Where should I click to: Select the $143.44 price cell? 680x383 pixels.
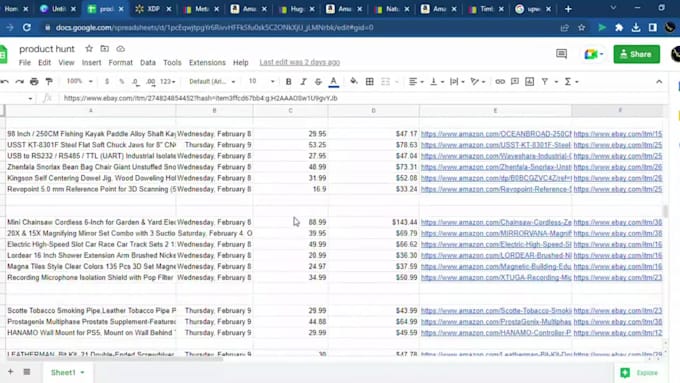374,223
